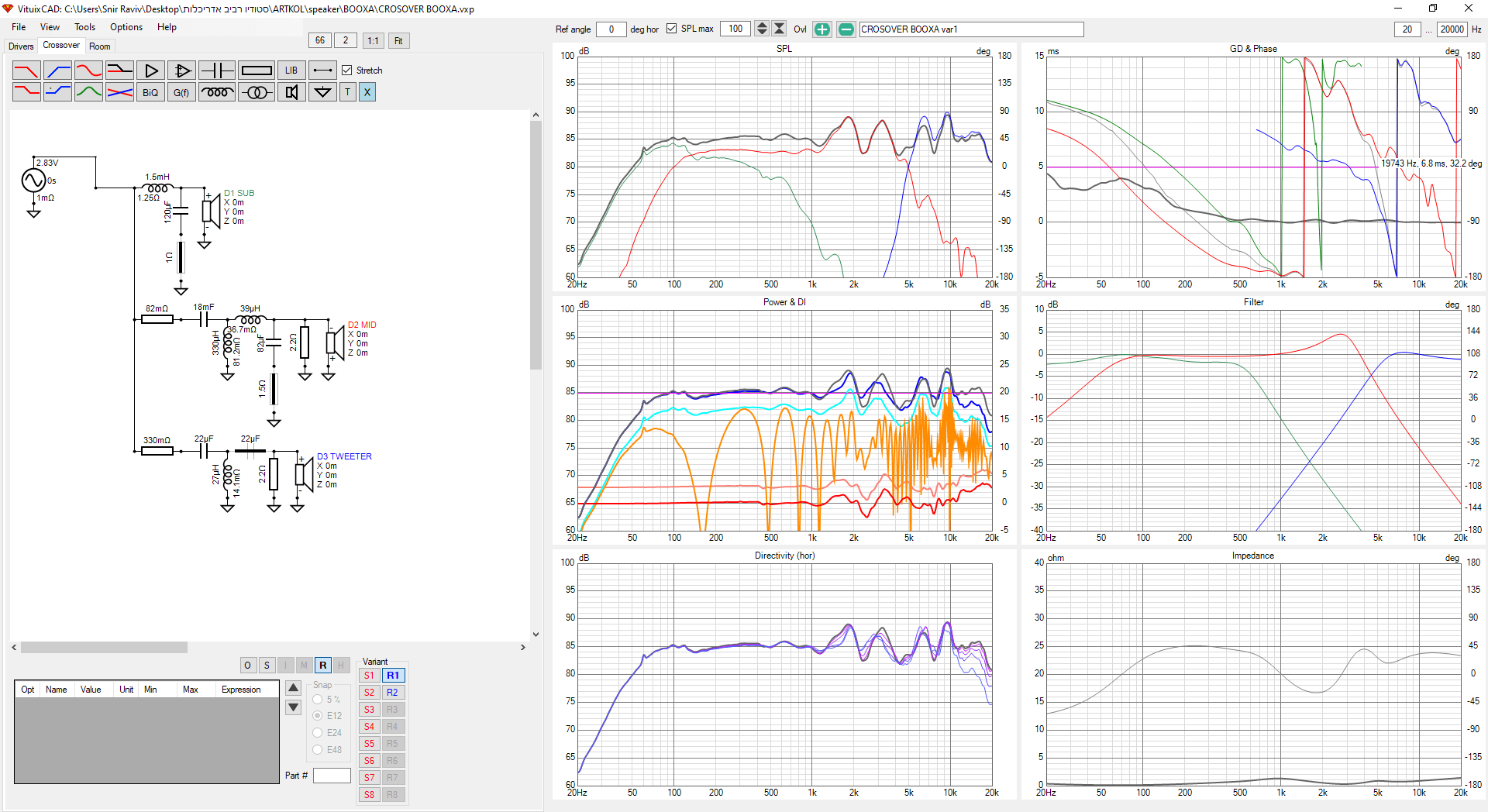The height and width of the screenshot is (812, 1488).
Task: Store variant with S3 button
Action: click(369, 710)
